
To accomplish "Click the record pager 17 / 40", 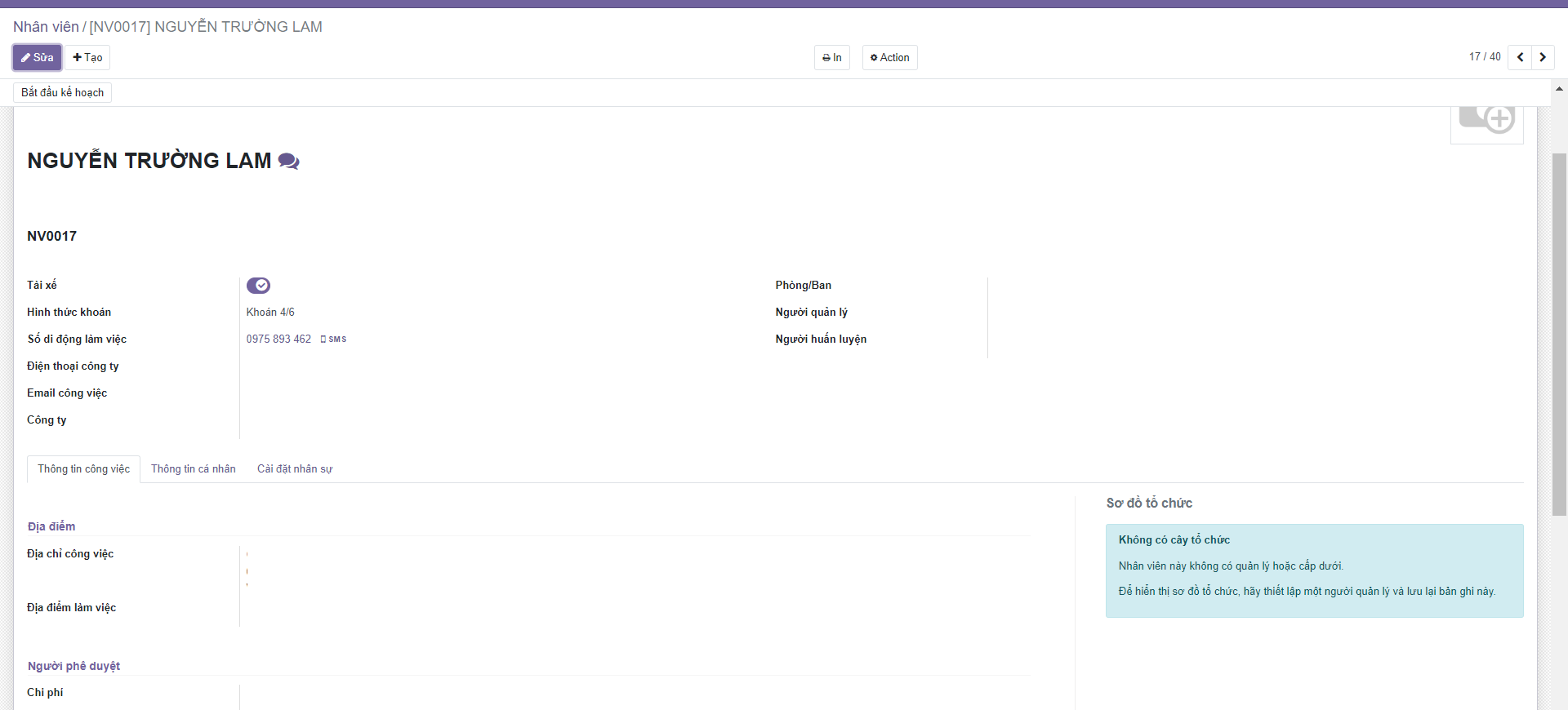I will click(x=1484, y=57).
